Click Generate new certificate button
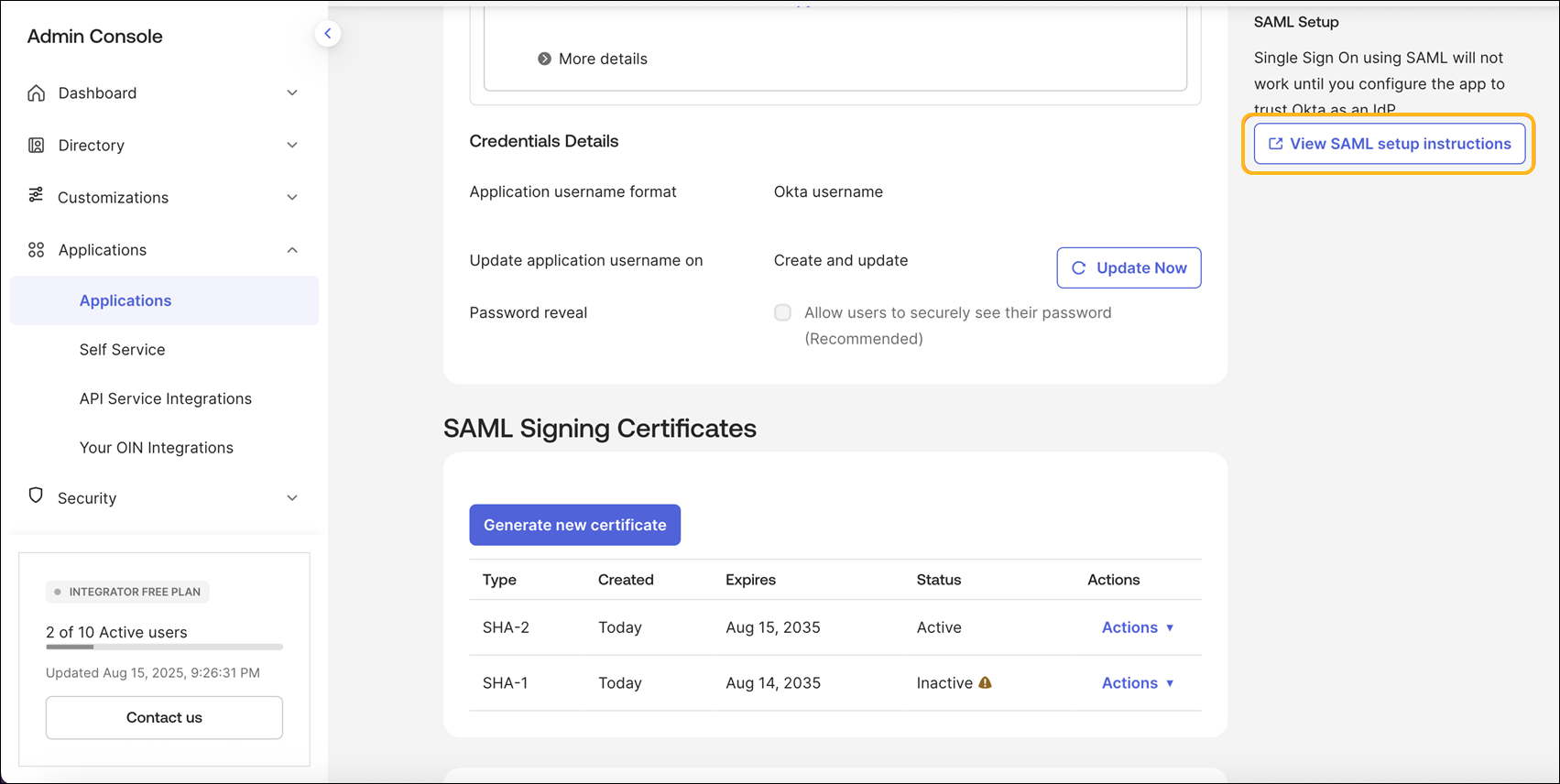 (574, 525)
